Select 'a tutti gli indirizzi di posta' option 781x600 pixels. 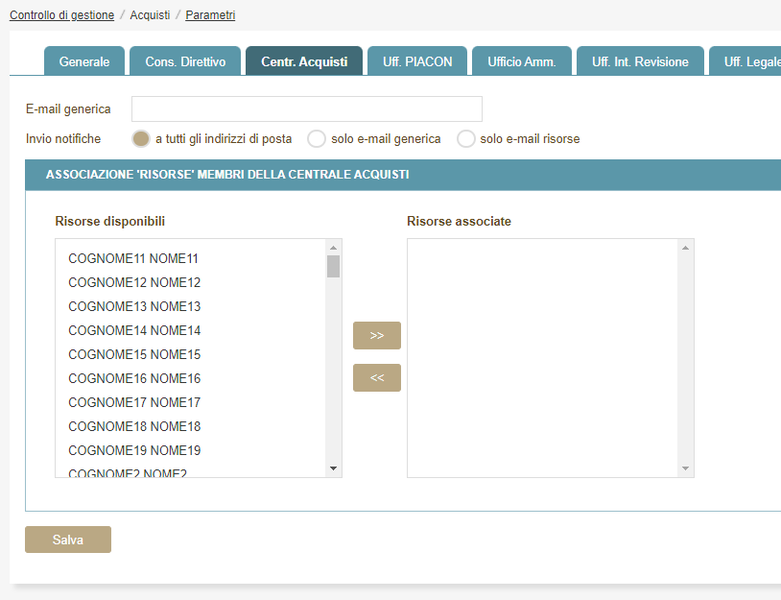[141, 139]
